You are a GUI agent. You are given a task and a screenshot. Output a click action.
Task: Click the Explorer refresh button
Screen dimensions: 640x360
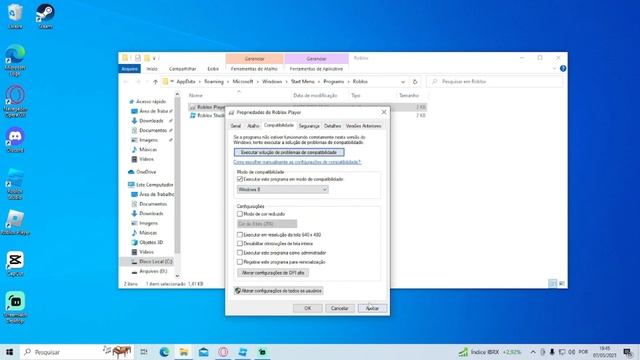click(x=415, y=82)
